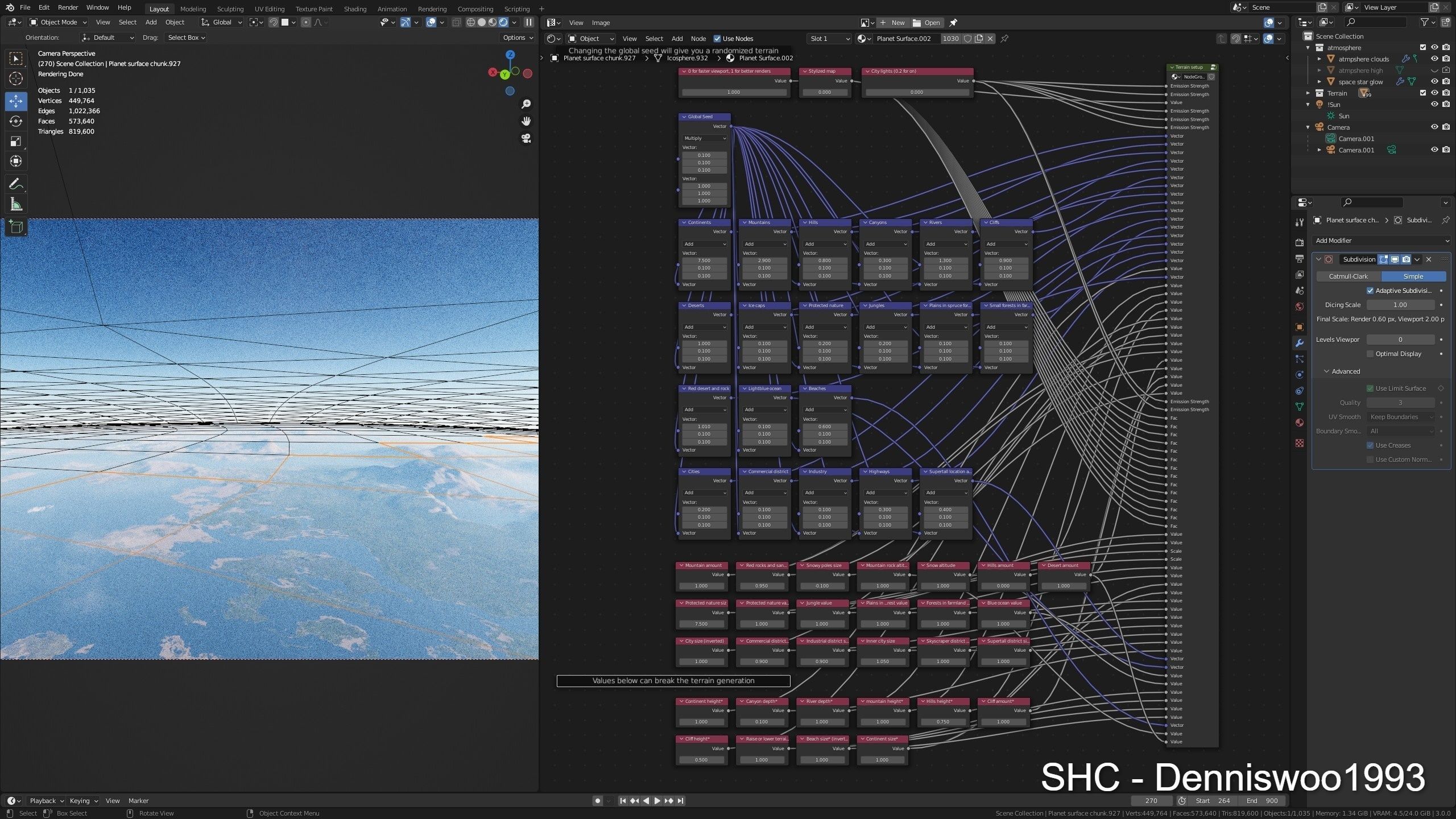This screenshot has height=819, width=1456.
Task: Select the Move tool in toolbar
Action: pyautogui.click(x=16, y=101)
